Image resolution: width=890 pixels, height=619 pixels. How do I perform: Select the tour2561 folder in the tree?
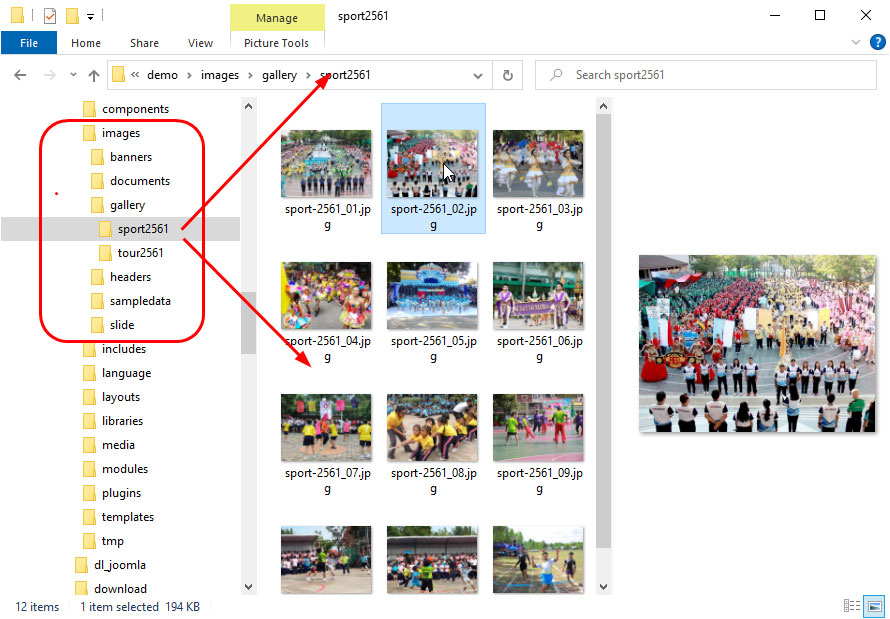coord(140,253)
